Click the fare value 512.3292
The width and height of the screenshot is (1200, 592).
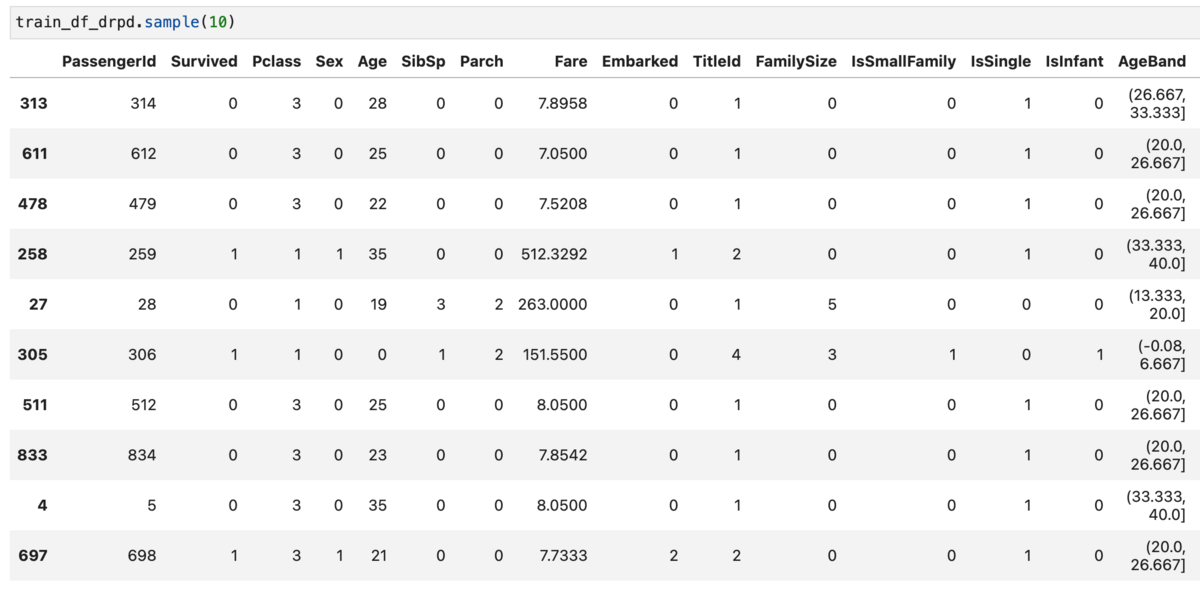(554, 254)
